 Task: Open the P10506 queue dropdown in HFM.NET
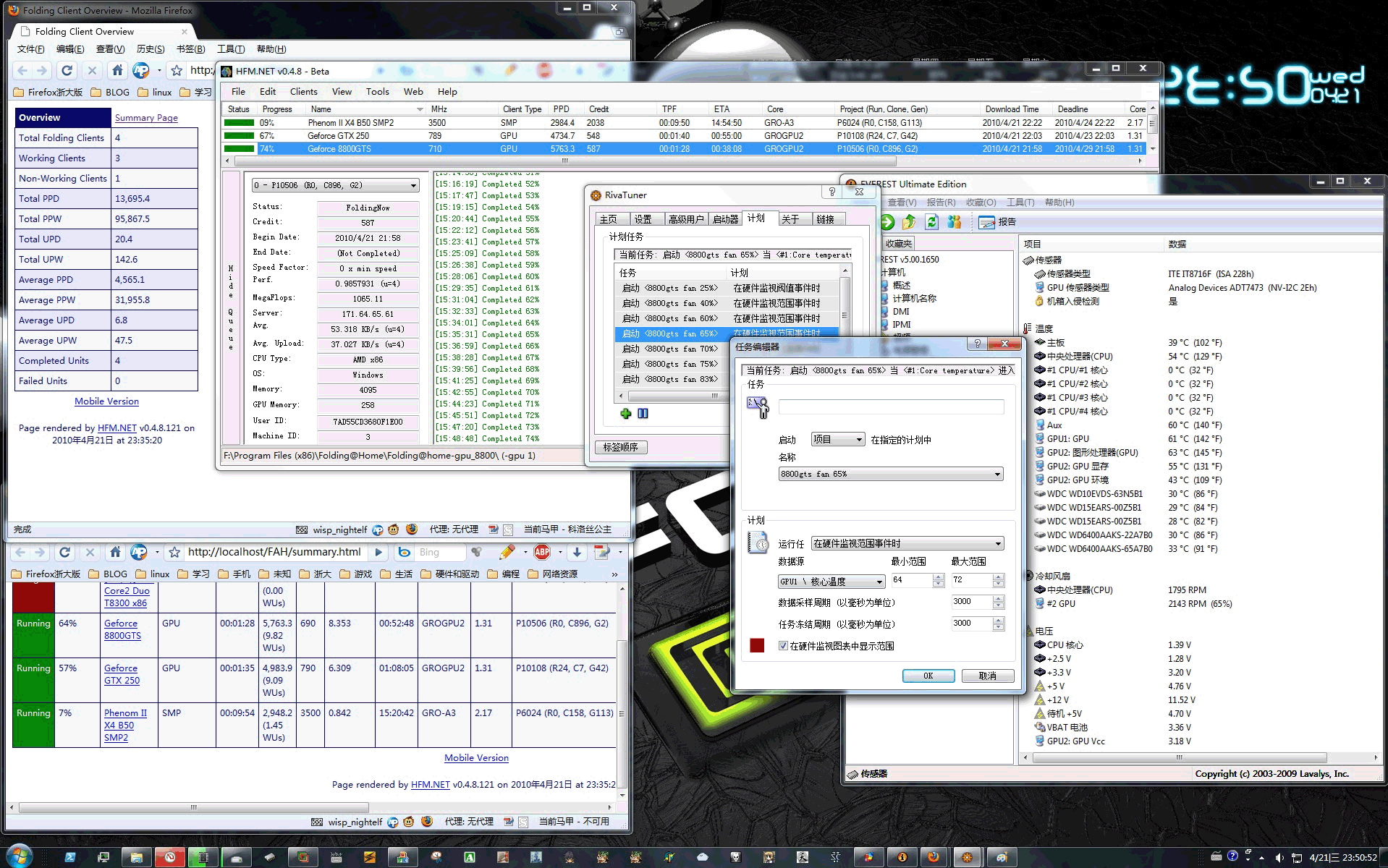click(335, 185)
